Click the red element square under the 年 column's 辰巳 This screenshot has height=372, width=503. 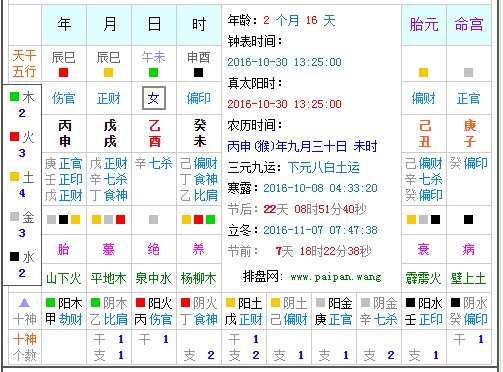click(x=63, y=72)
